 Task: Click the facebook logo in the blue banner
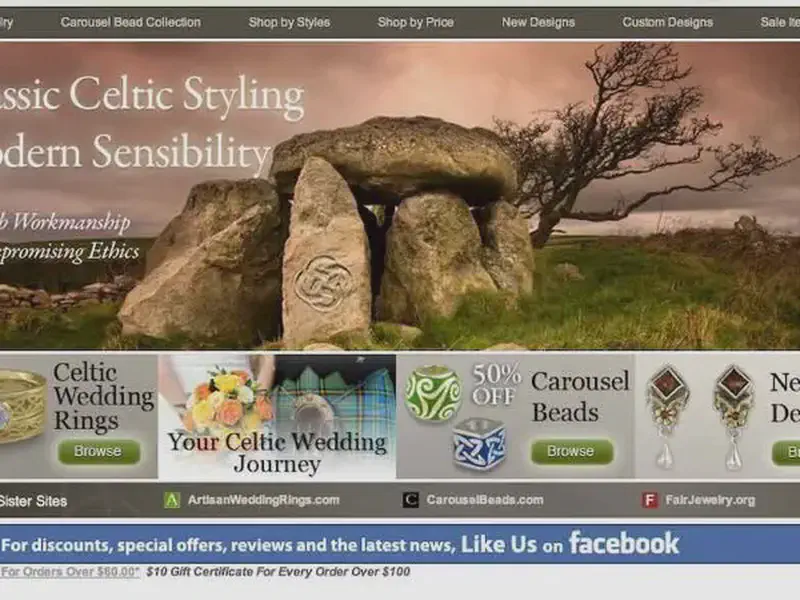(623, 543)
